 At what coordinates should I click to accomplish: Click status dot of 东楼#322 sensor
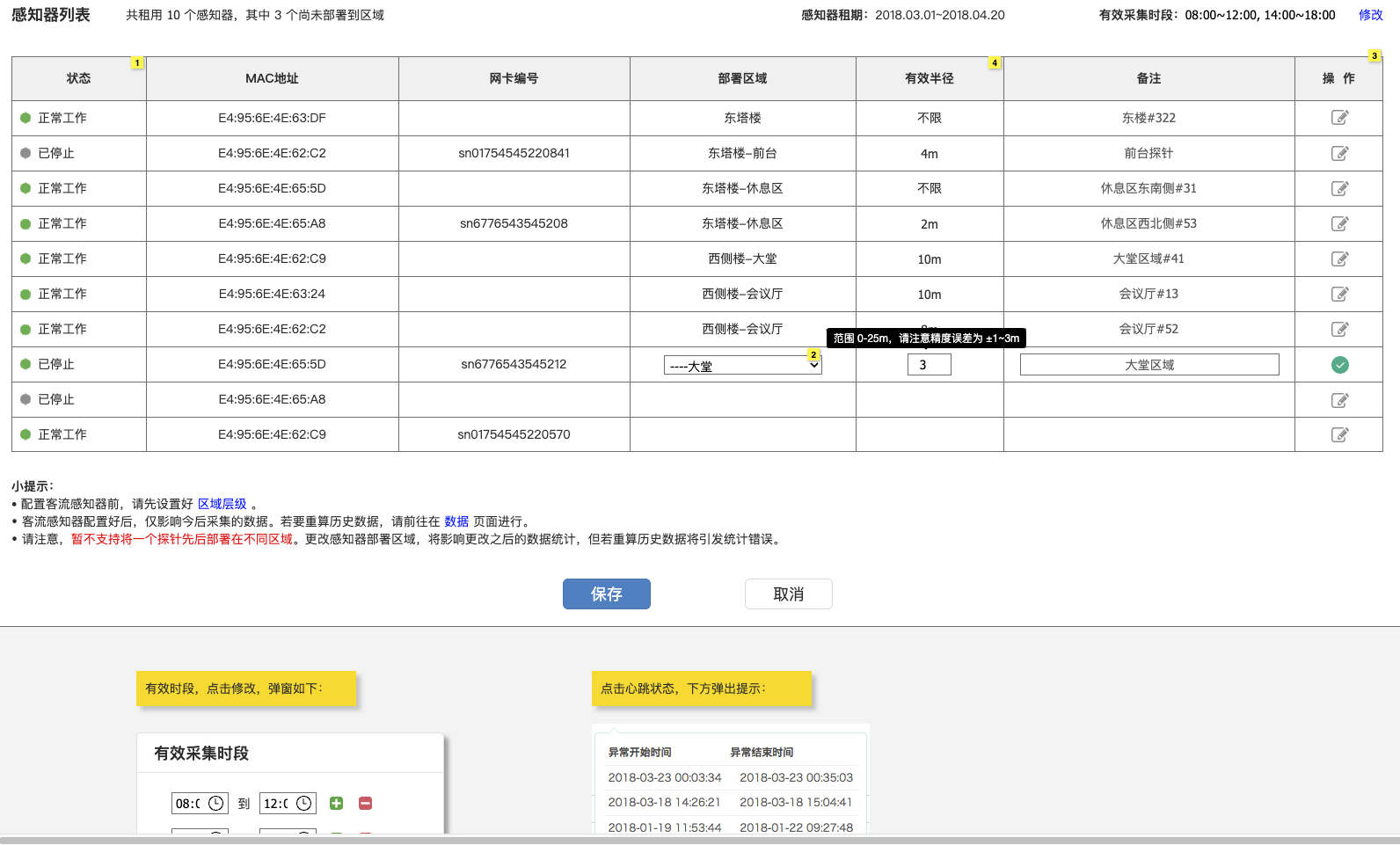click(x=26, y=118)
